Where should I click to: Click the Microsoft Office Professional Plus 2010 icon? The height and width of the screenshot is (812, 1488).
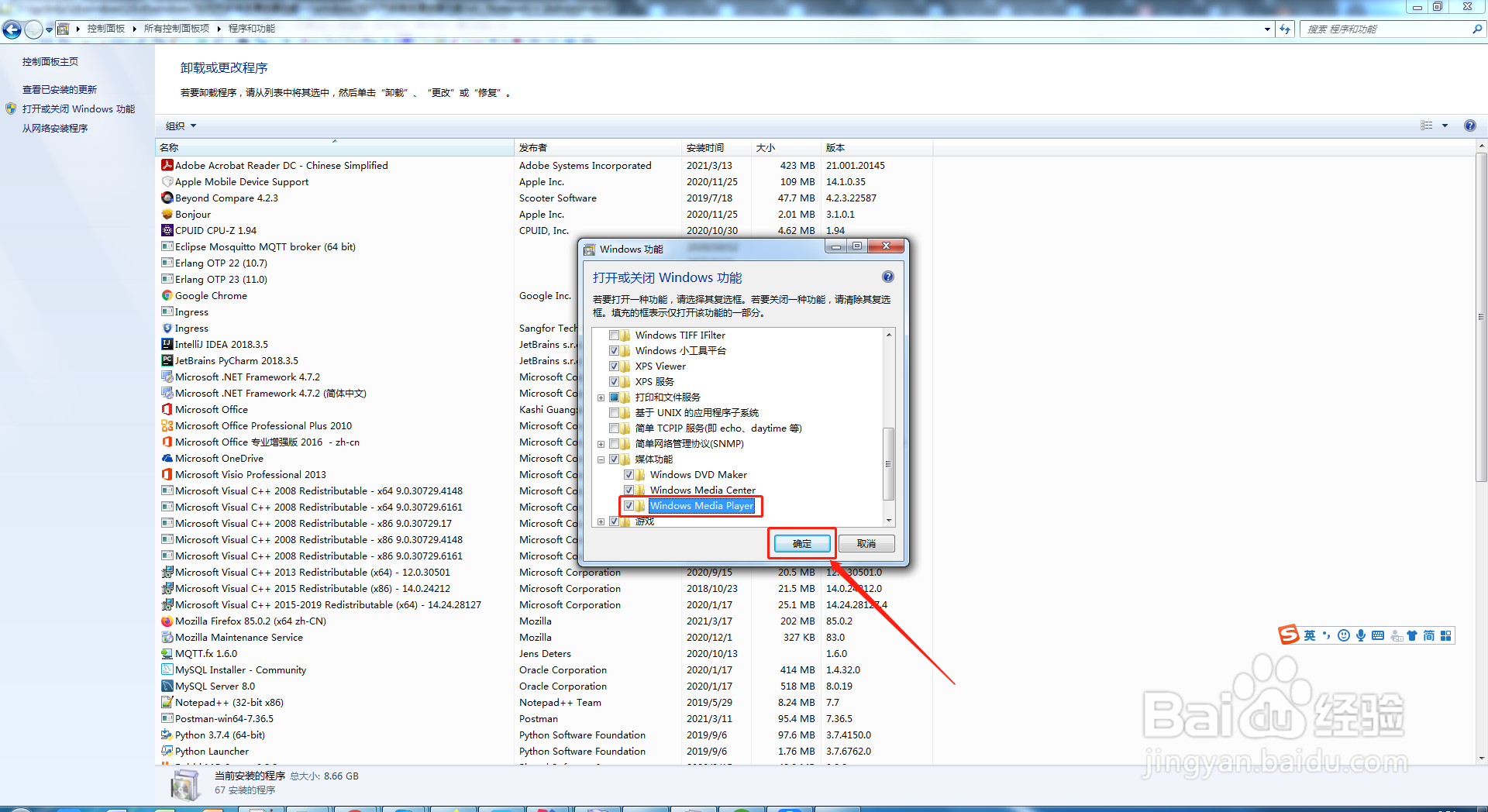[167, 425]
